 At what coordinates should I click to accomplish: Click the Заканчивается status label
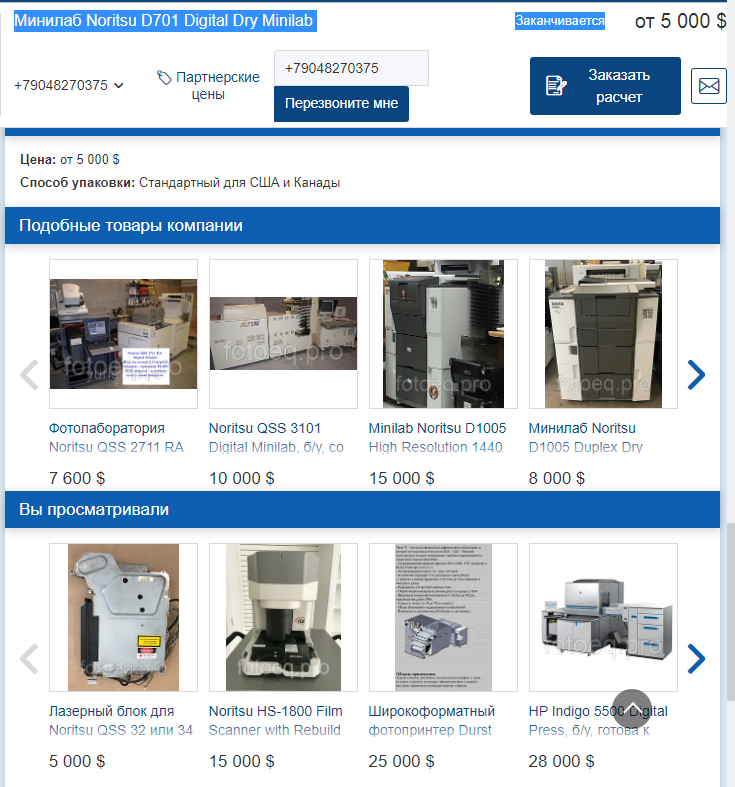[560, 21]
